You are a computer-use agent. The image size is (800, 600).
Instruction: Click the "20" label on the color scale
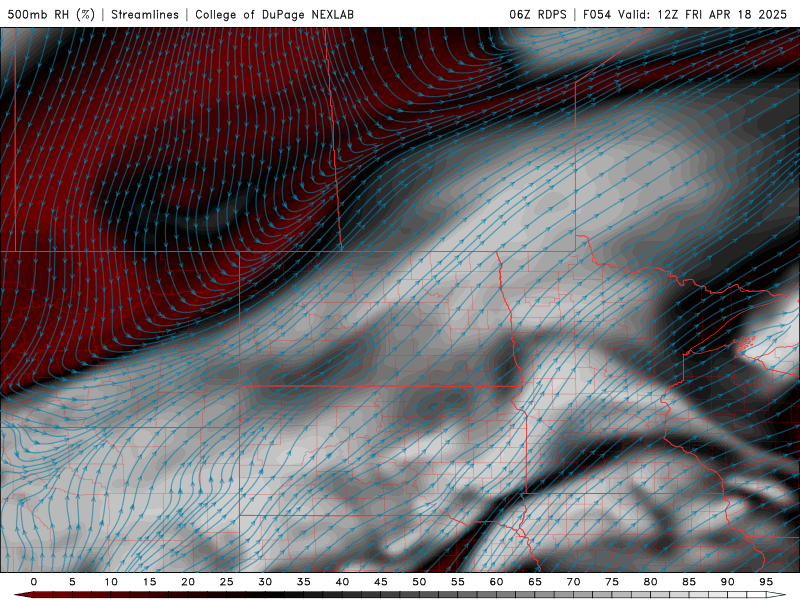(x=188, y=582)
